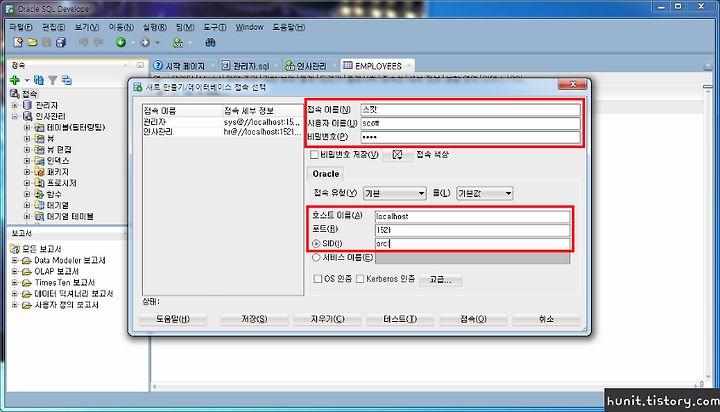Open the 롤 dropdown showing 기본값
Screen dimensions: 720x412
484,193
